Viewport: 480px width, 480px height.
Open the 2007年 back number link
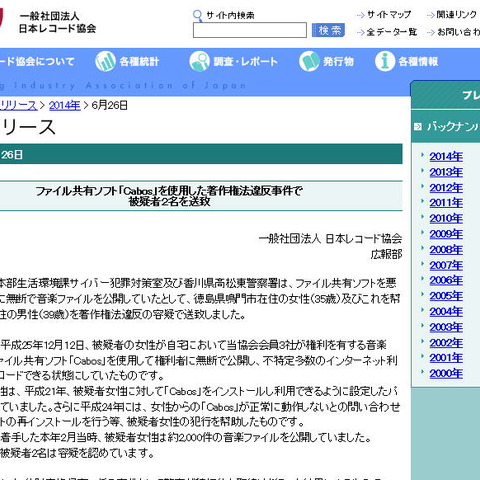[x=446, y=265]
